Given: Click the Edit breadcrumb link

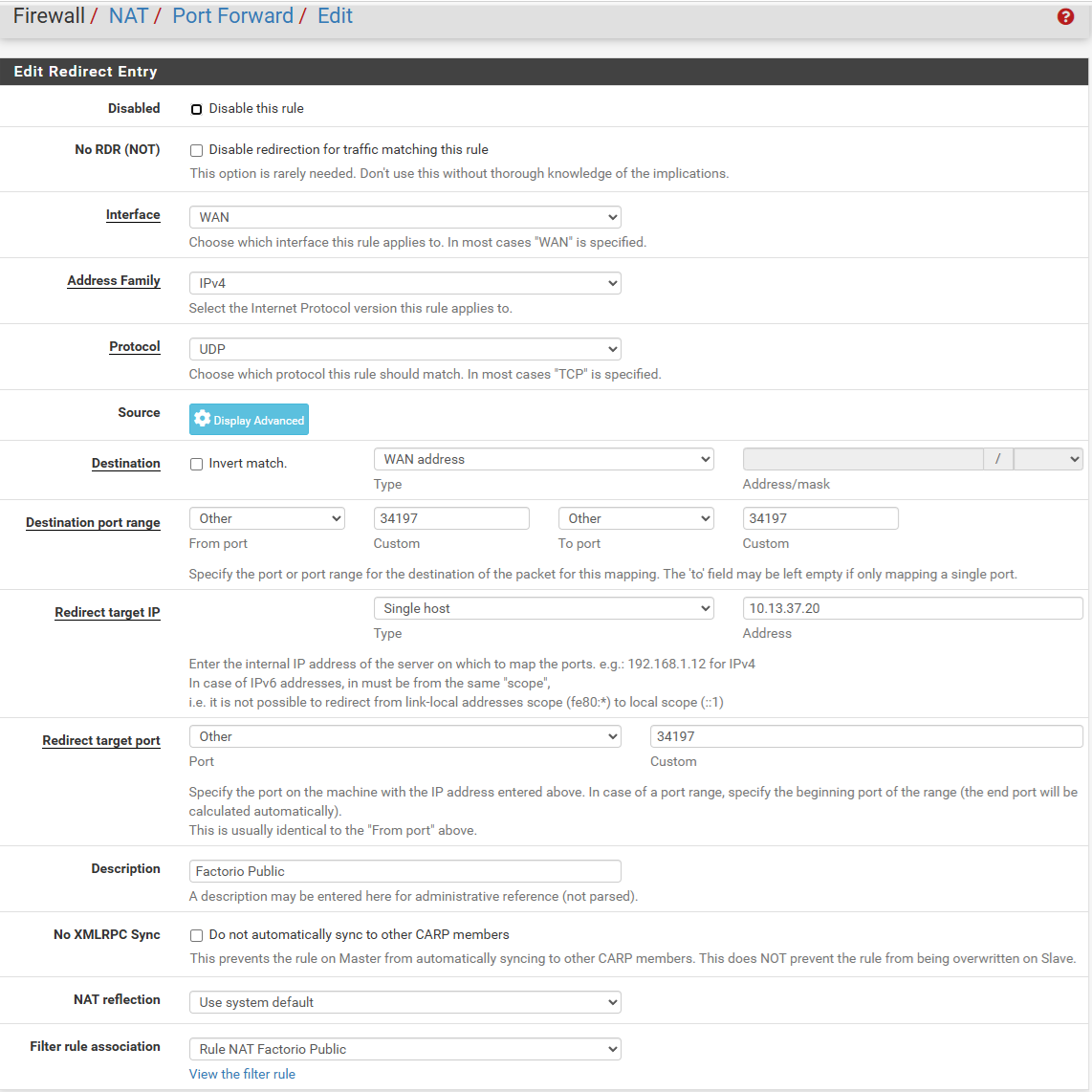Looking at the screenshot, I should click(335, 16).
